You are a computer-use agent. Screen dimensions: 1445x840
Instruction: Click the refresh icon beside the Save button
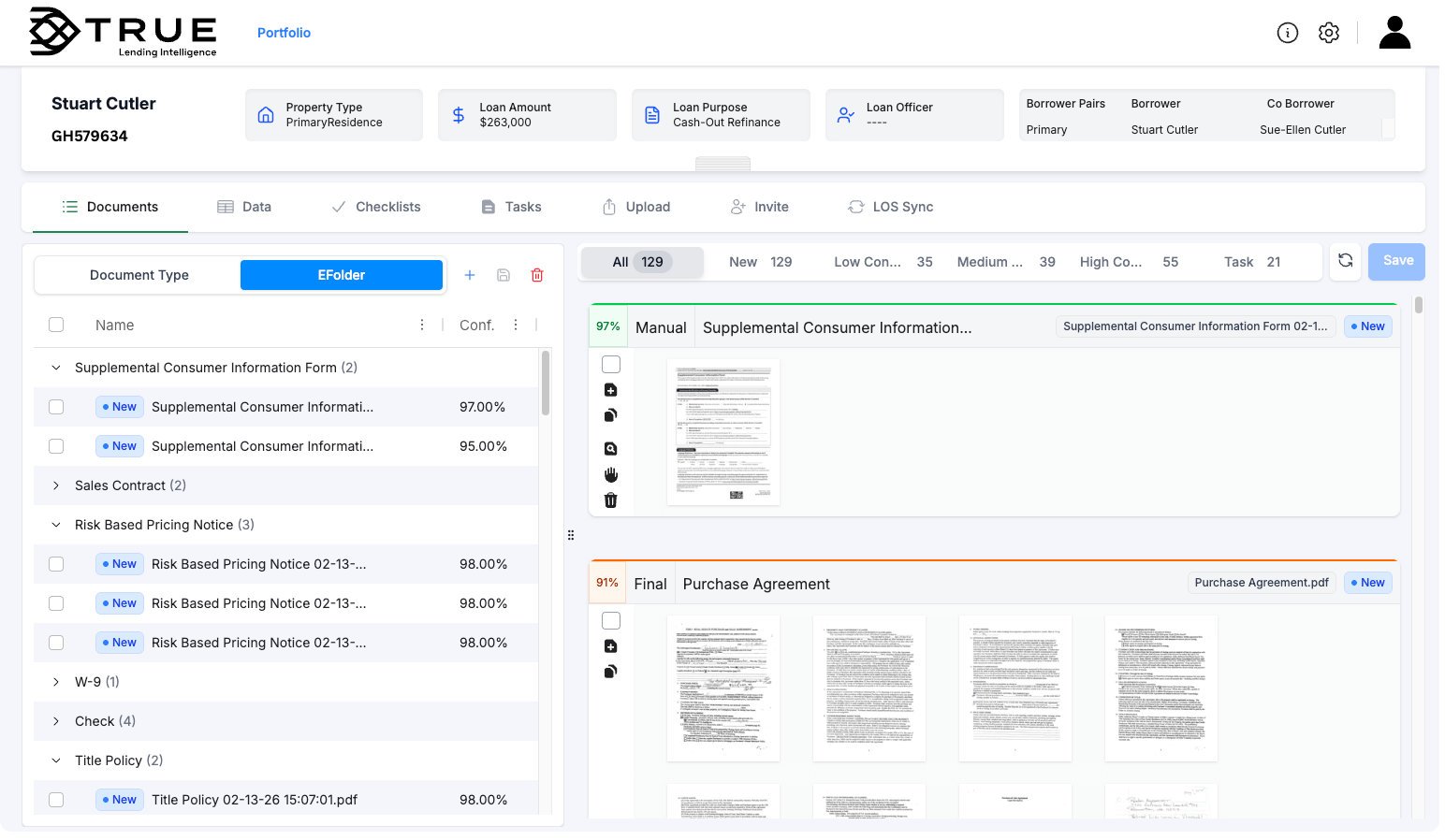click(x=1345, y=262)
